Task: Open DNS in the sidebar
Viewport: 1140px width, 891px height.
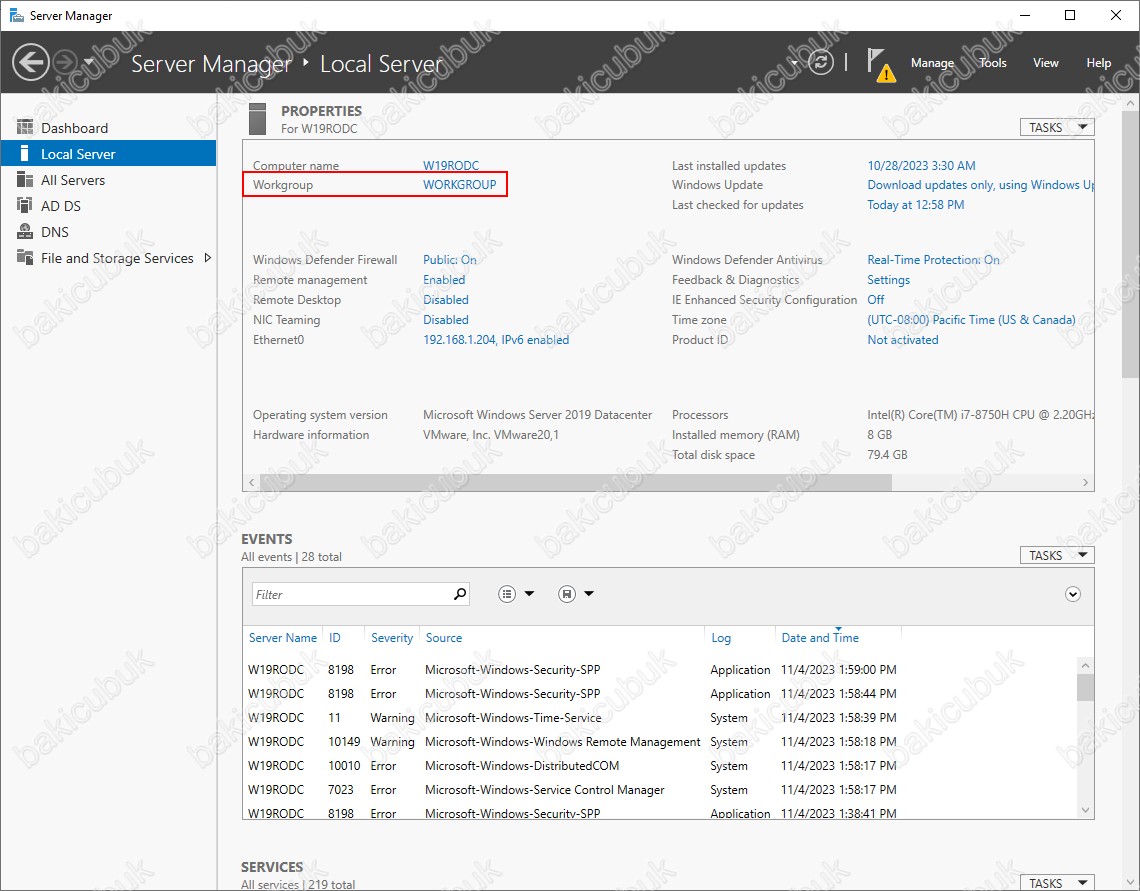Action: pos(108,233)
